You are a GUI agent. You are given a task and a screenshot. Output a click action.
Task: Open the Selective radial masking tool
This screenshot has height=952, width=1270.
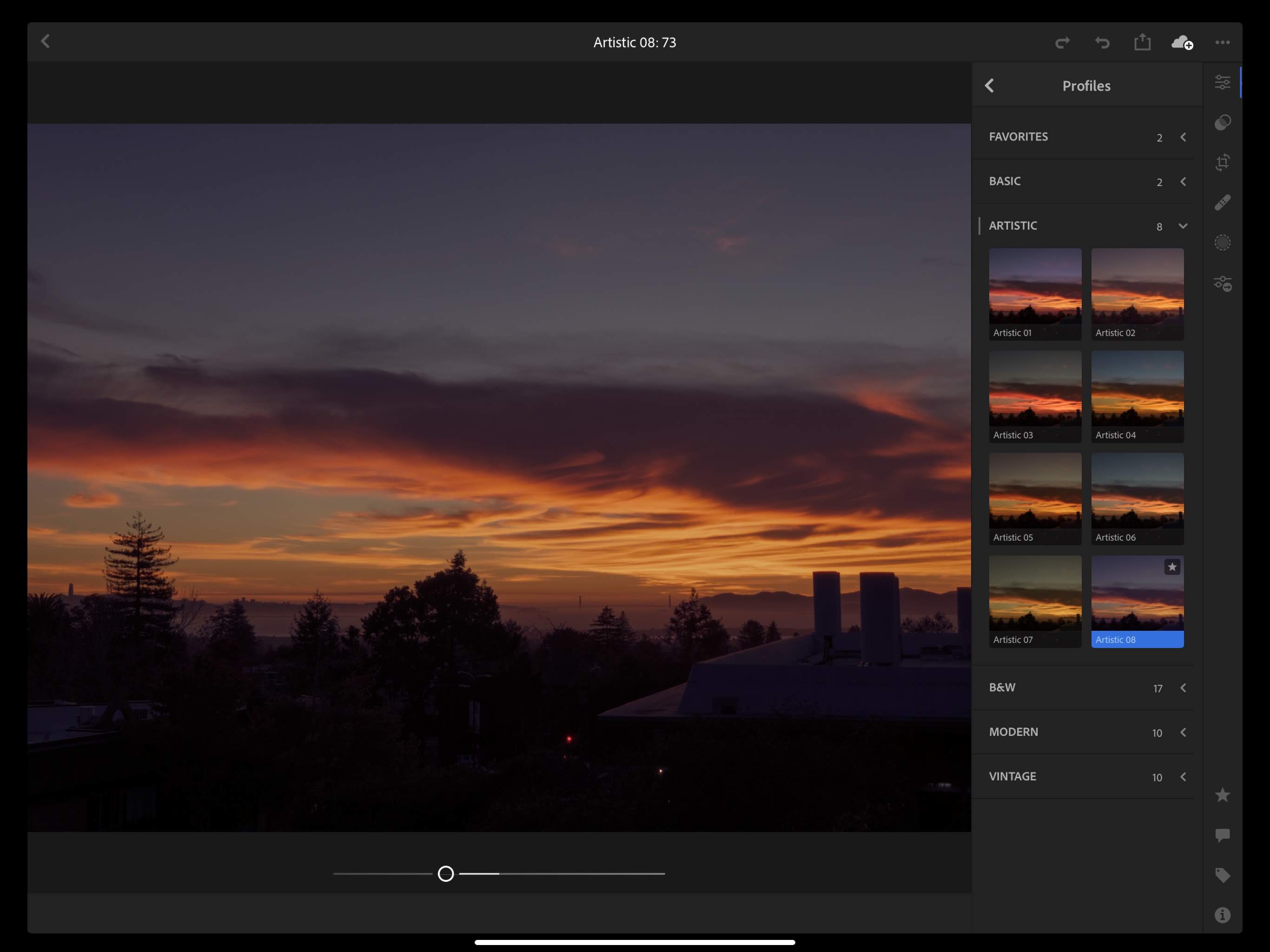pyautogui.click(x=1222, y=243)
